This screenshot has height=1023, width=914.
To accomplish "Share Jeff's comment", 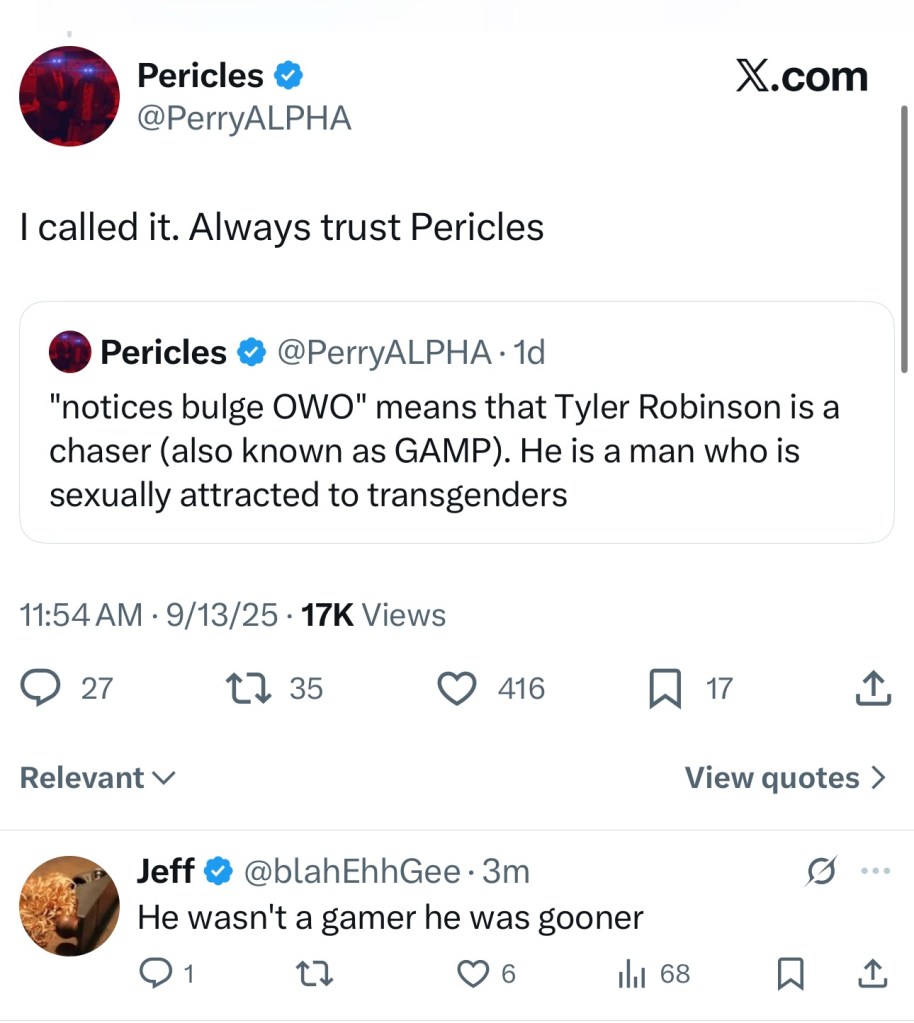I will (x=874, y=972).
